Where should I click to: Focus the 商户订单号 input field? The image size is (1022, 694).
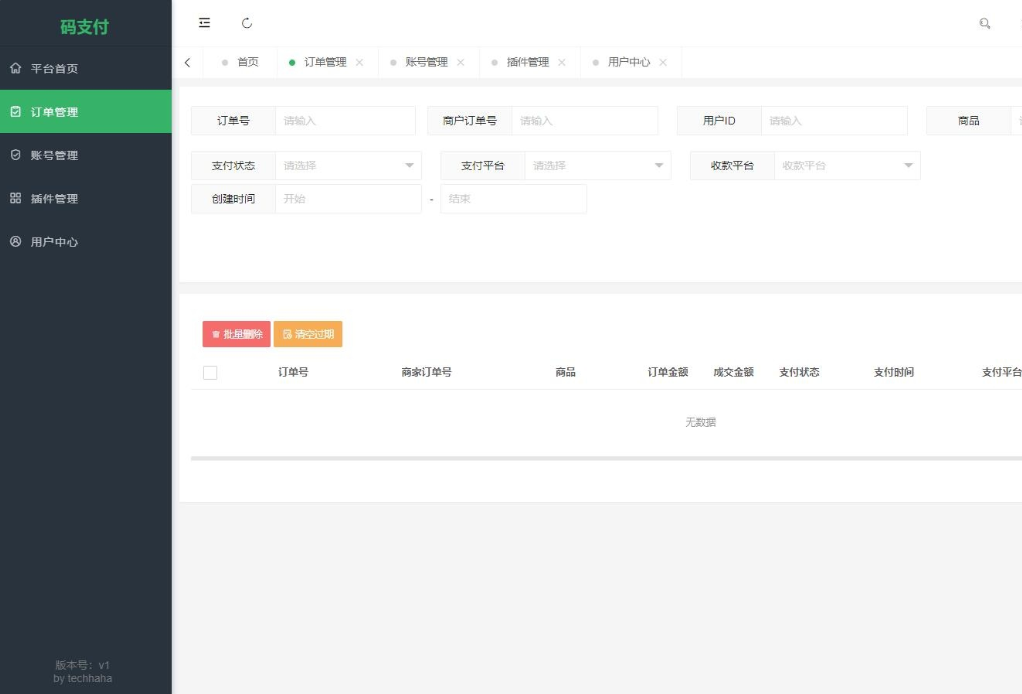tap(585, 121)
